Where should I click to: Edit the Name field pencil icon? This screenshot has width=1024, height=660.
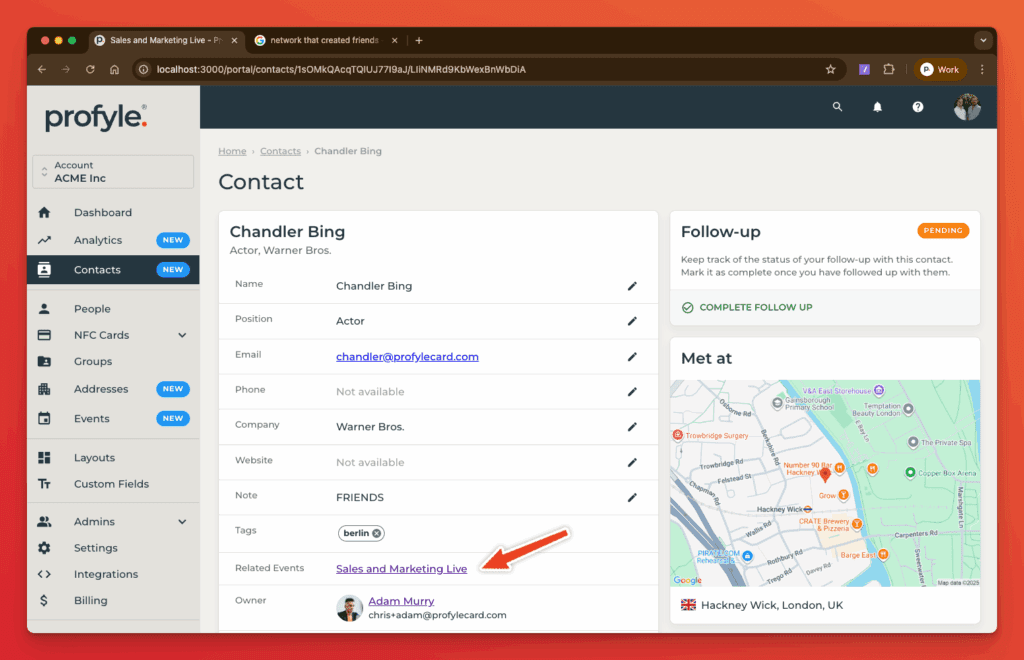click(x=632, y=286)
